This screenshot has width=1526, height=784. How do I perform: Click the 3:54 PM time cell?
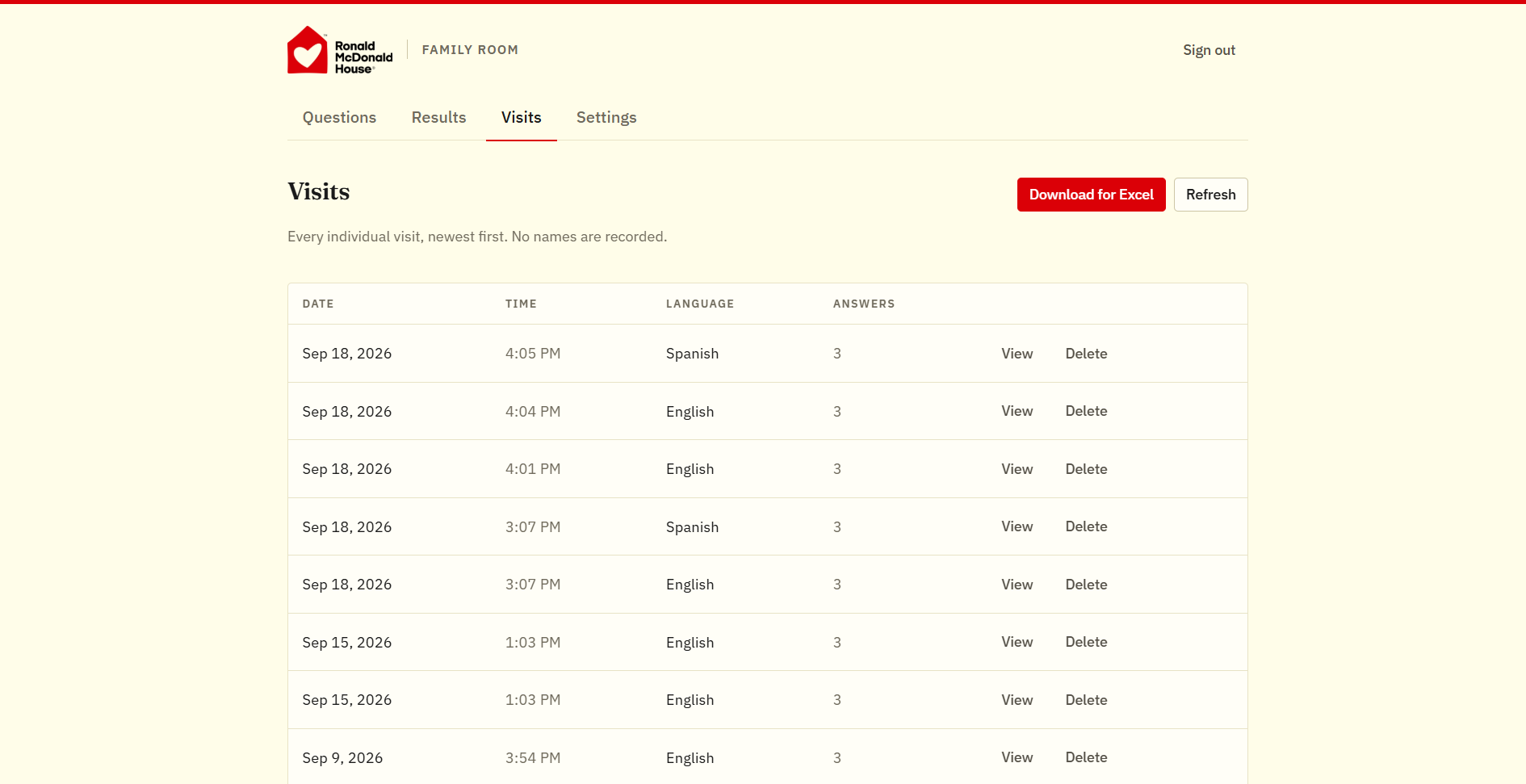click(x=533, y=758)
